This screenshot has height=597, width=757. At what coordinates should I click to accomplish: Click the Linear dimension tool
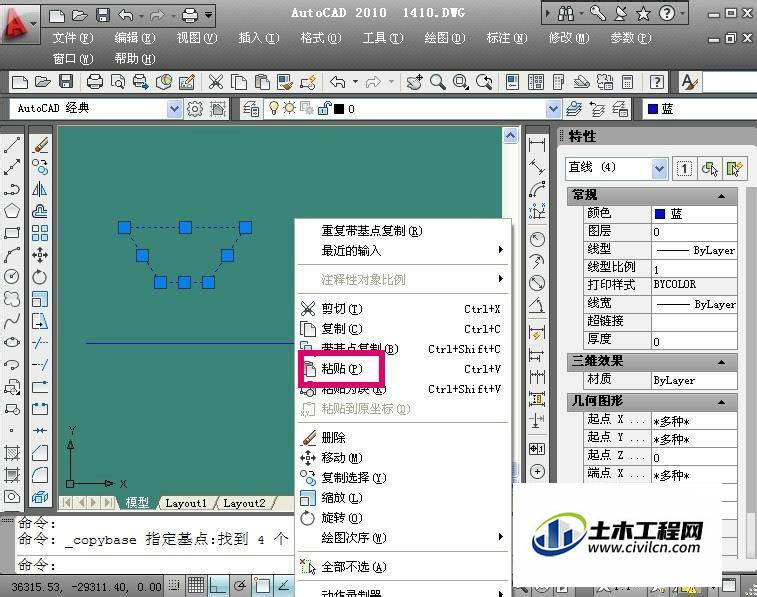click(x=537, y=145)
